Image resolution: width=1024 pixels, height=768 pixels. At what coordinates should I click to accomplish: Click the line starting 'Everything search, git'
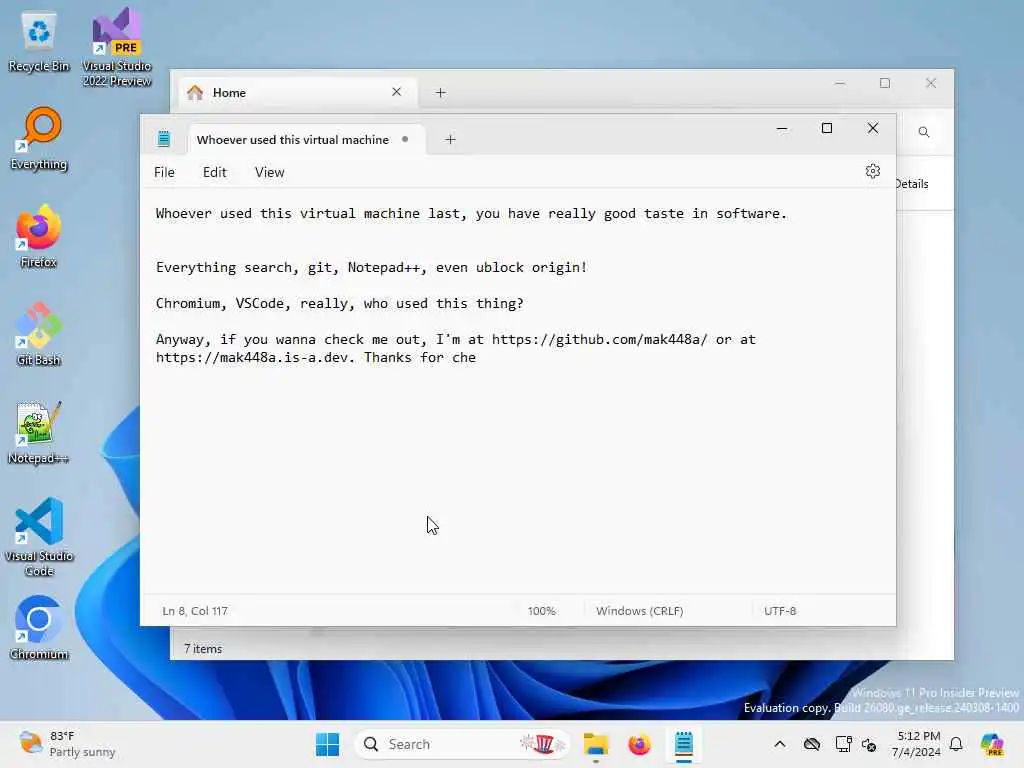tap(371, 267)
